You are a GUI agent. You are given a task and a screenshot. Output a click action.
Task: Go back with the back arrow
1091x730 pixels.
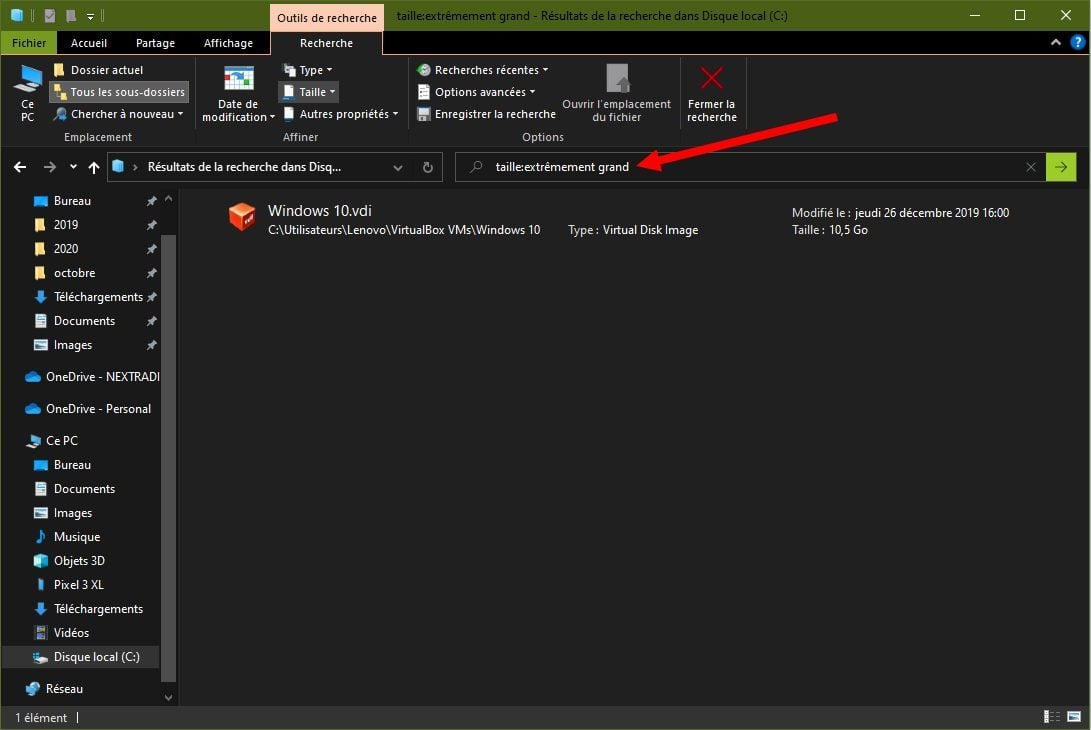coord(20,167)
